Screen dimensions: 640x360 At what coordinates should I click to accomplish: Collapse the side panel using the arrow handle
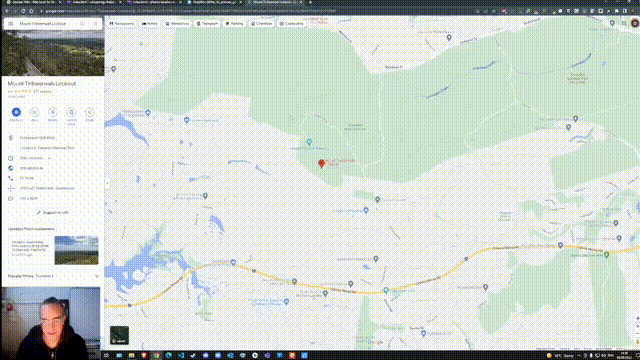point(107,183)
